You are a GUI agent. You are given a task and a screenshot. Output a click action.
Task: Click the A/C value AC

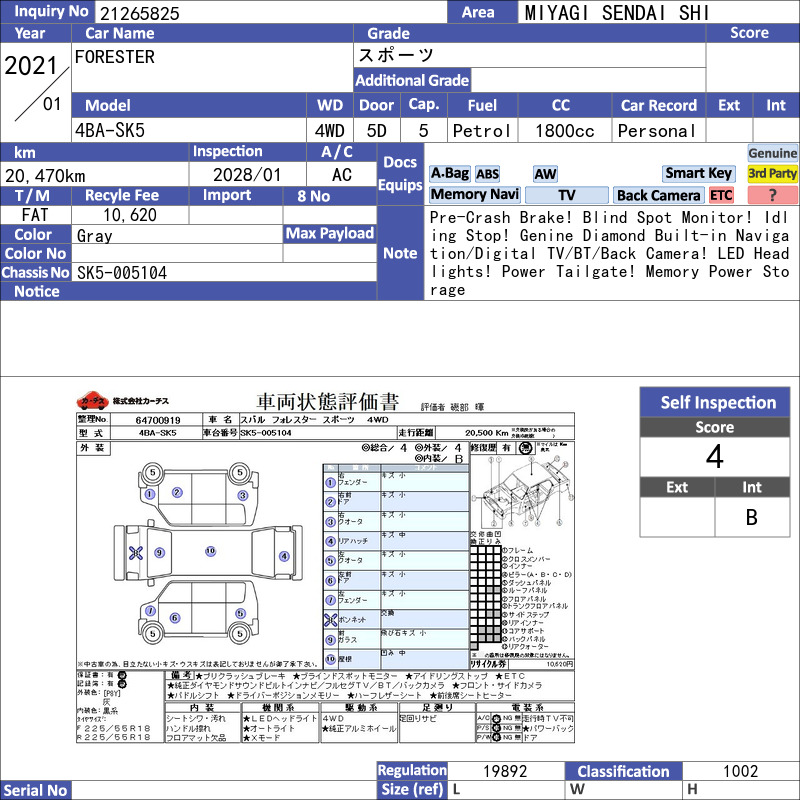tap(341, 175)
